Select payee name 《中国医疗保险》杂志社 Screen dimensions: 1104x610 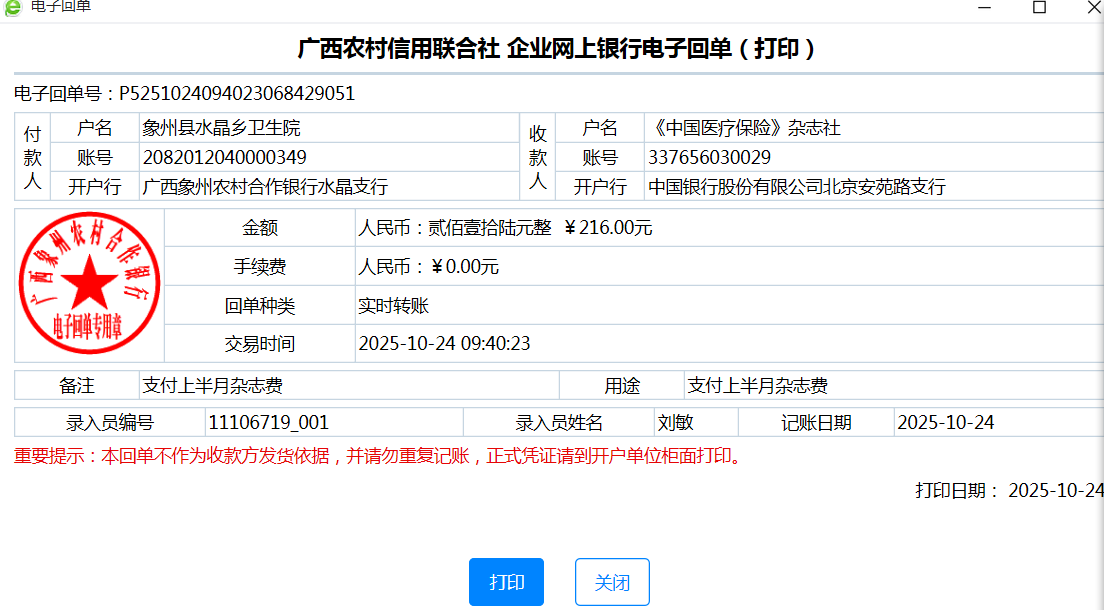point(744,128)
